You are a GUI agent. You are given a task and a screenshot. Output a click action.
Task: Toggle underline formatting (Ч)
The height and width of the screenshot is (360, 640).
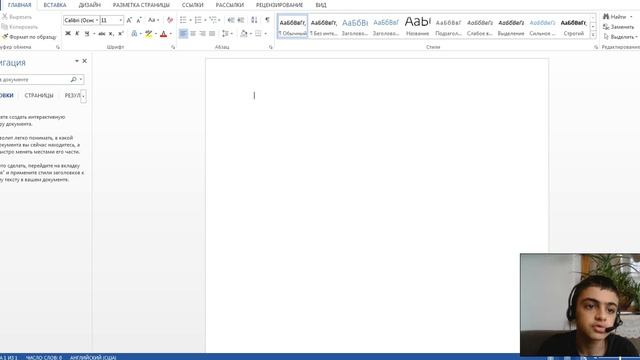[x=87, y=33]
